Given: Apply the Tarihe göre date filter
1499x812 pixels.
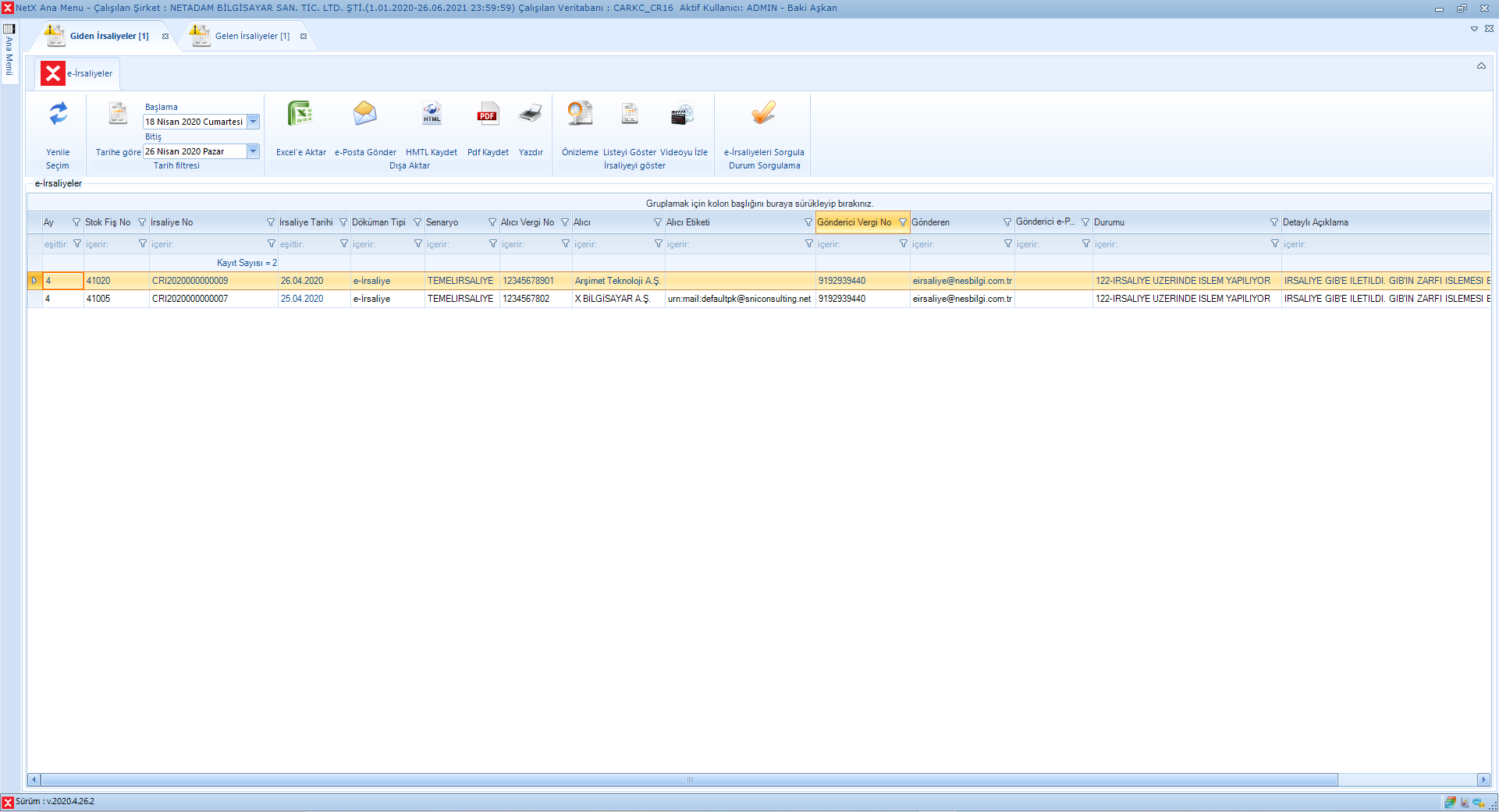Looking at the screenshot, I should pos(118,115).
